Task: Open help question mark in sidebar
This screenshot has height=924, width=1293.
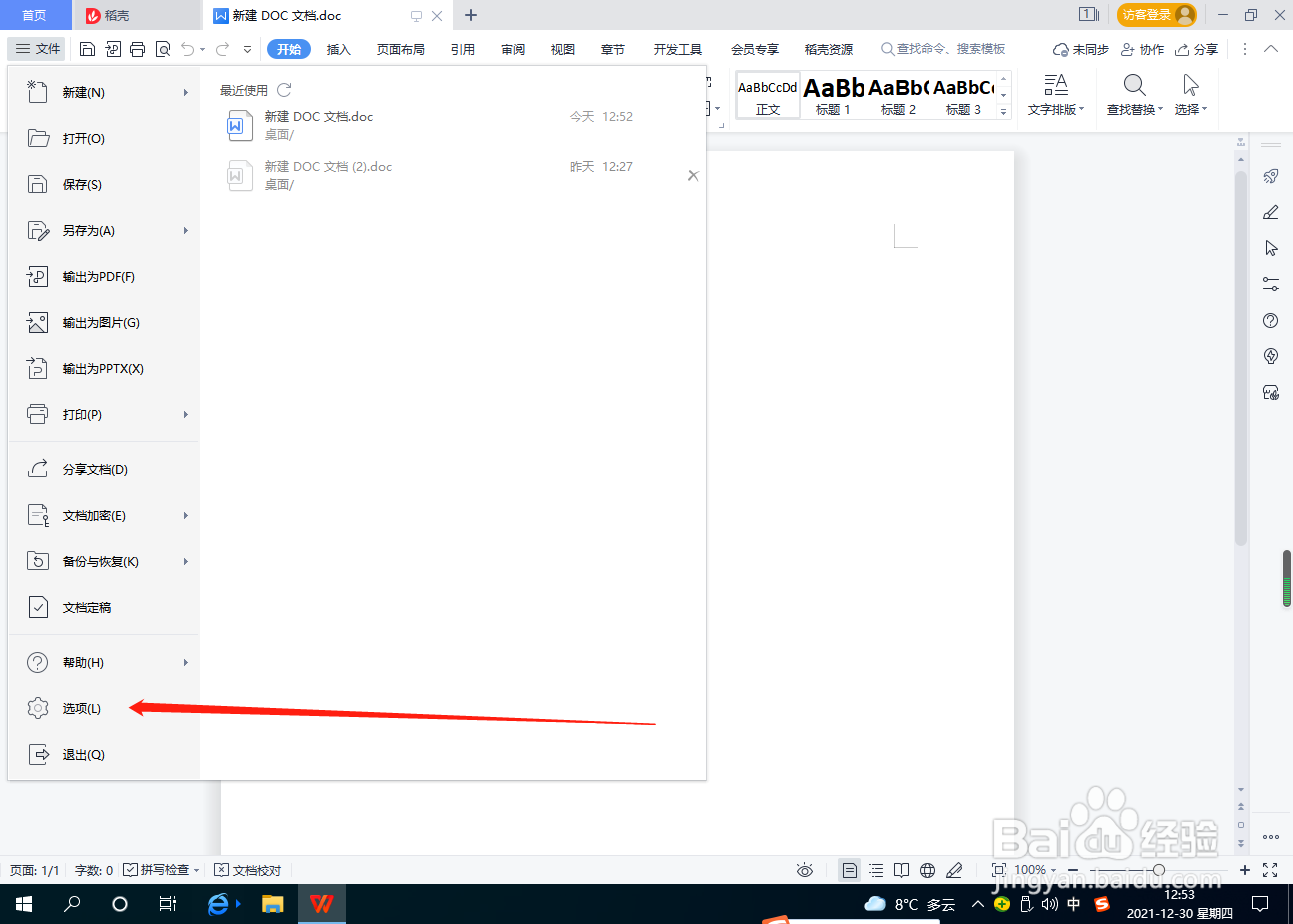Action: coord(1271,320)
